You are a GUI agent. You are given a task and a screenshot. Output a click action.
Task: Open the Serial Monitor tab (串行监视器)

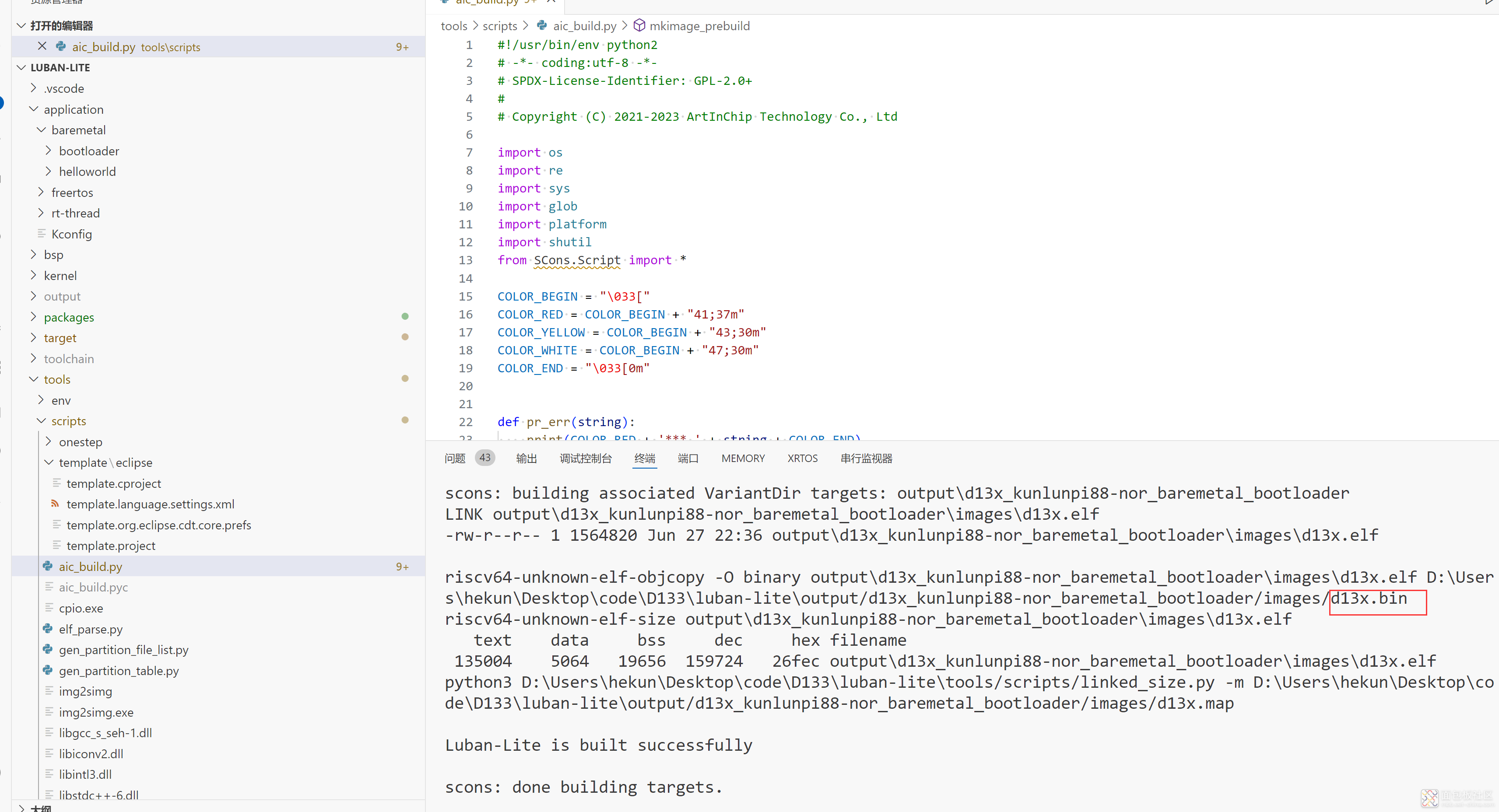point(866,458)
